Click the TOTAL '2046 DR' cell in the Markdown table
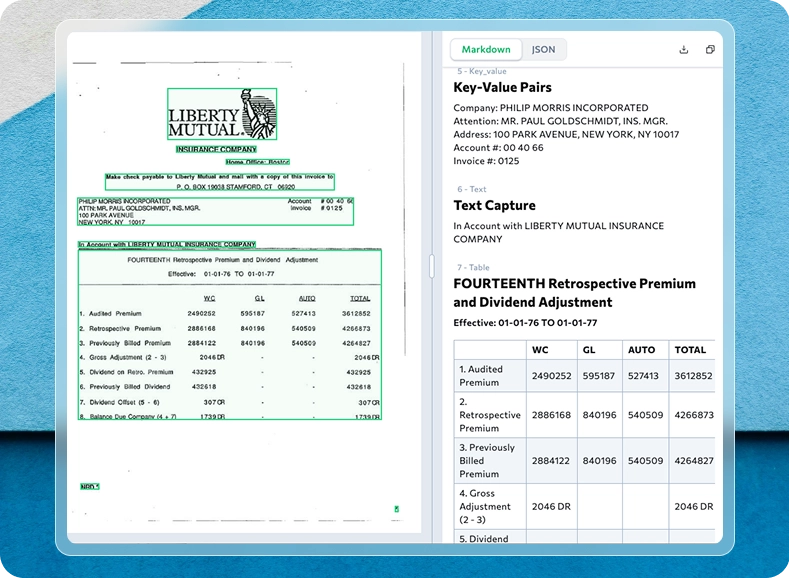Viewport: 790px width, 578px height. pyautogui.click(x=694, y=506)
